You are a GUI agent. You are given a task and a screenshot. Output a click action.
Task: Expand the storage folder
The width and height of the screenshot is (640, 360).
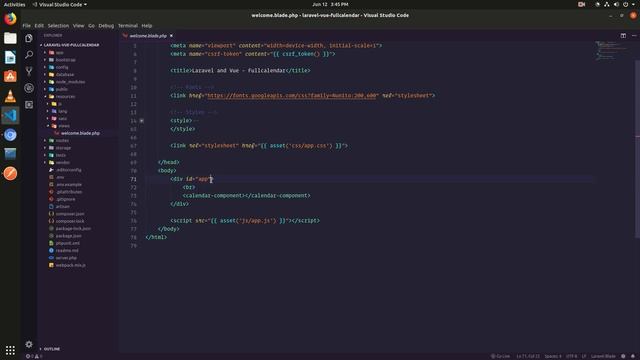point(63,148)
